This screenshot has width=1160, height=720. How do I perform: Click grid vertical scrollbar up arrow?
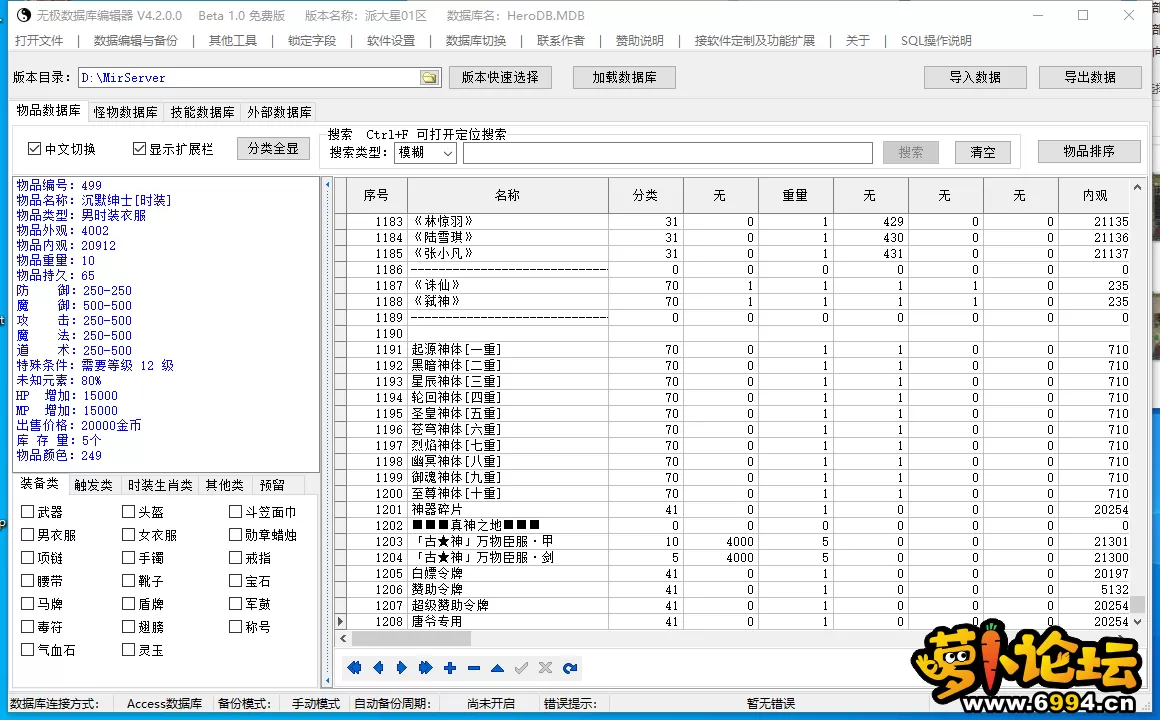click(1137, 187)
